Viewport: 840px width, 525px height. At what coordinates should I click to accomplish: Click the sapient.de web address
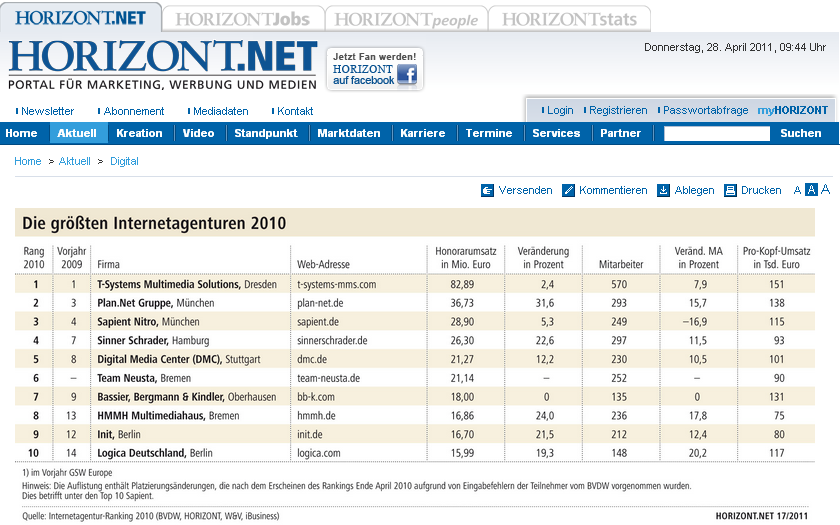318,322
